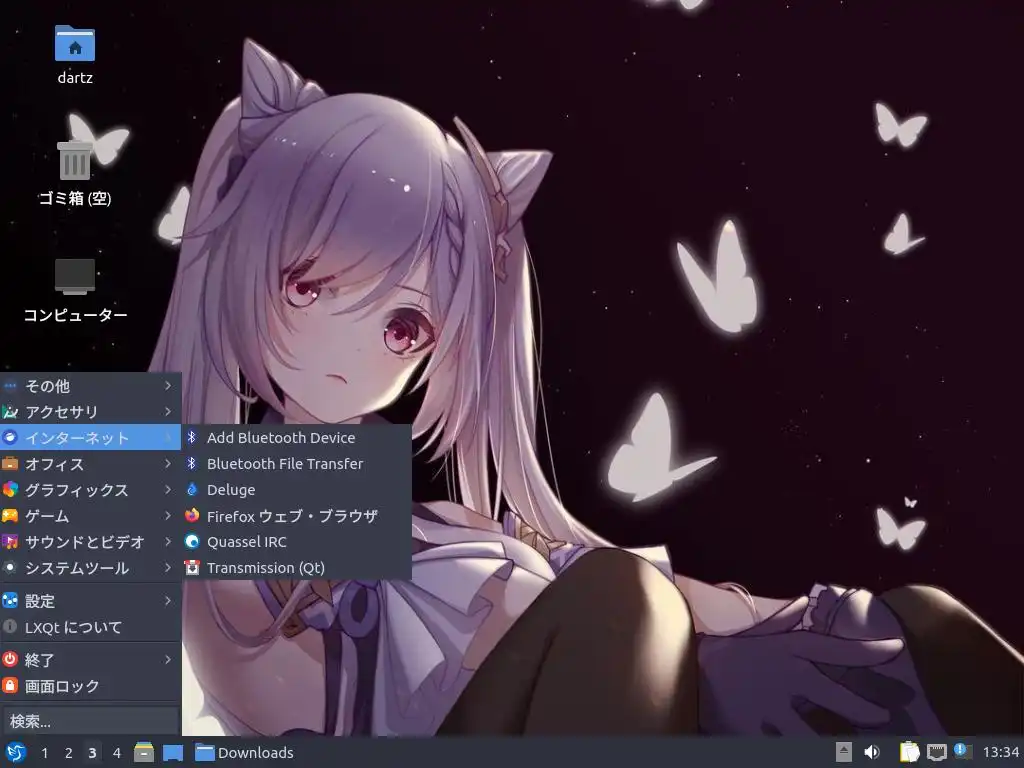Switch to desktop 3

coord(93,753)
